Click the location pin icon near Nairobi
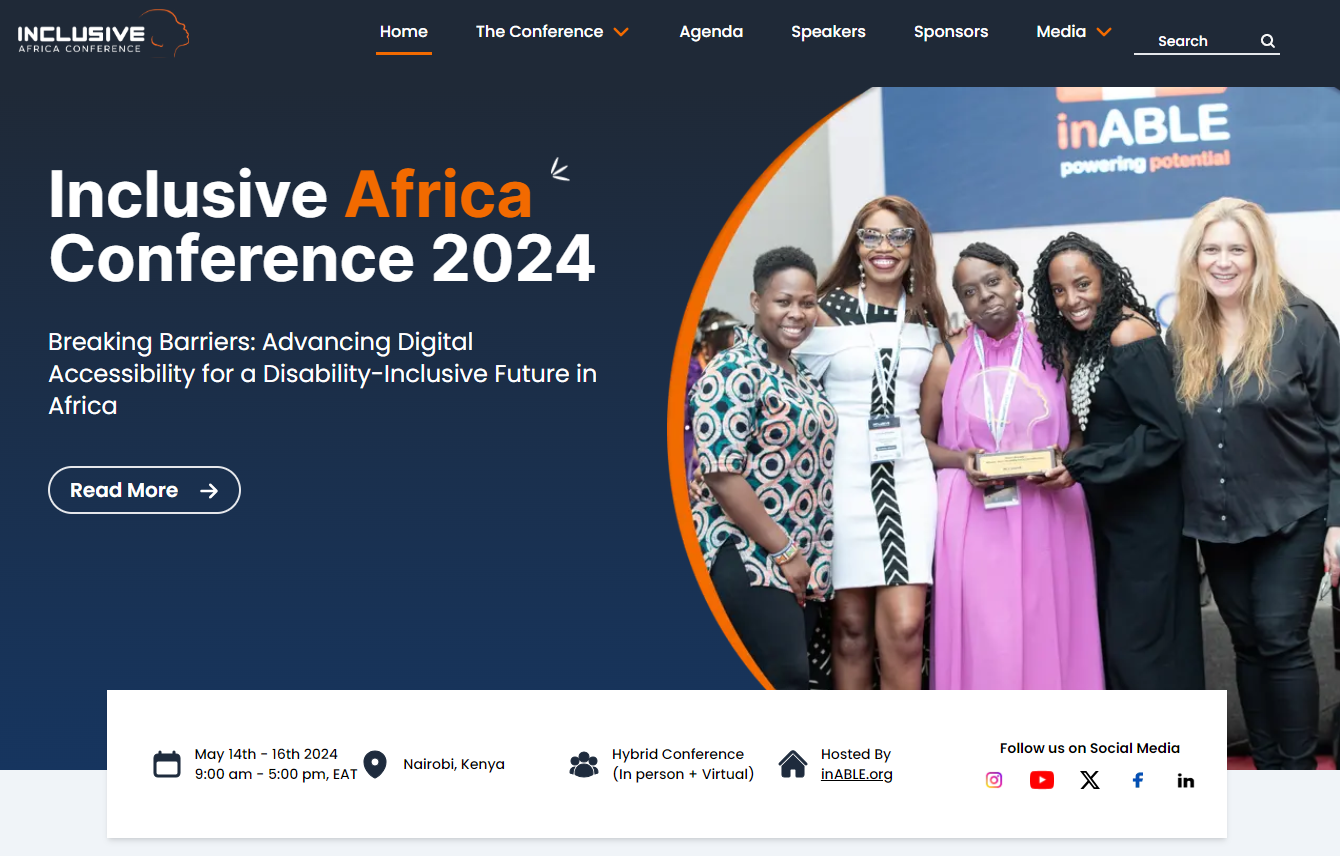This screenshot has width=1340, height=856. click(375, 765)
